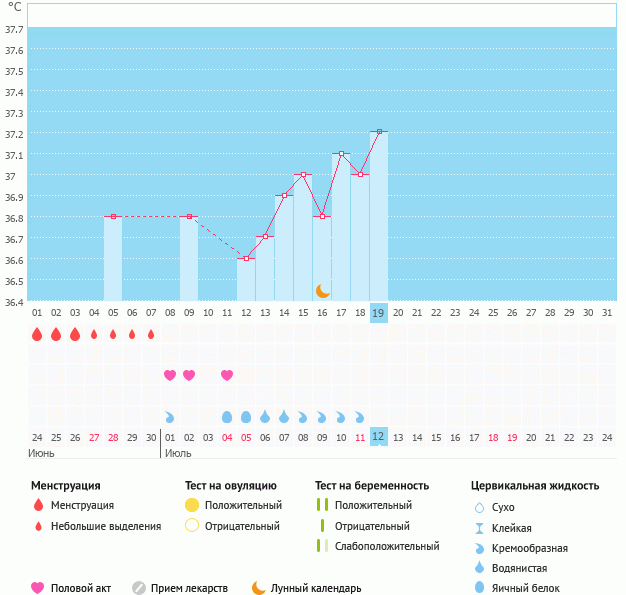The height and width of the screenshot is (595, 626).
Task: Click the 'Слабоположительный' legend label
Action: [387, 546]
